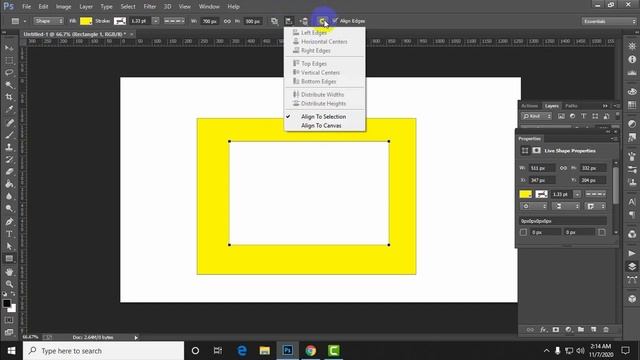Open the Essentials workspace dropdown
Image resolution: width=640 pixels, height=360 pixels.
point(609,21)
